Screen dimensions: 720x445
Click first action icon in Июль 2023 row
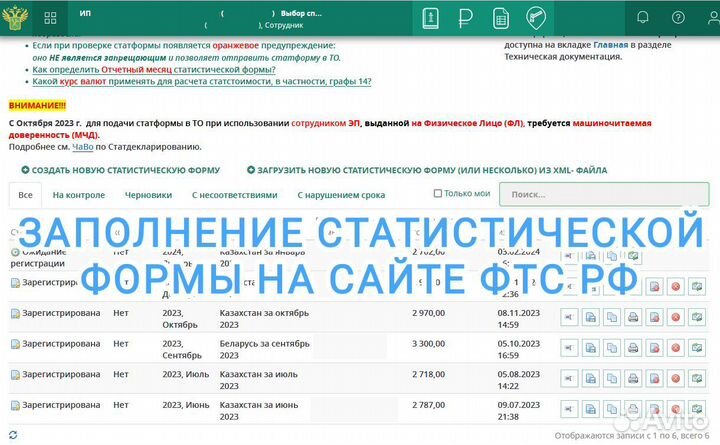coord(569,379)
